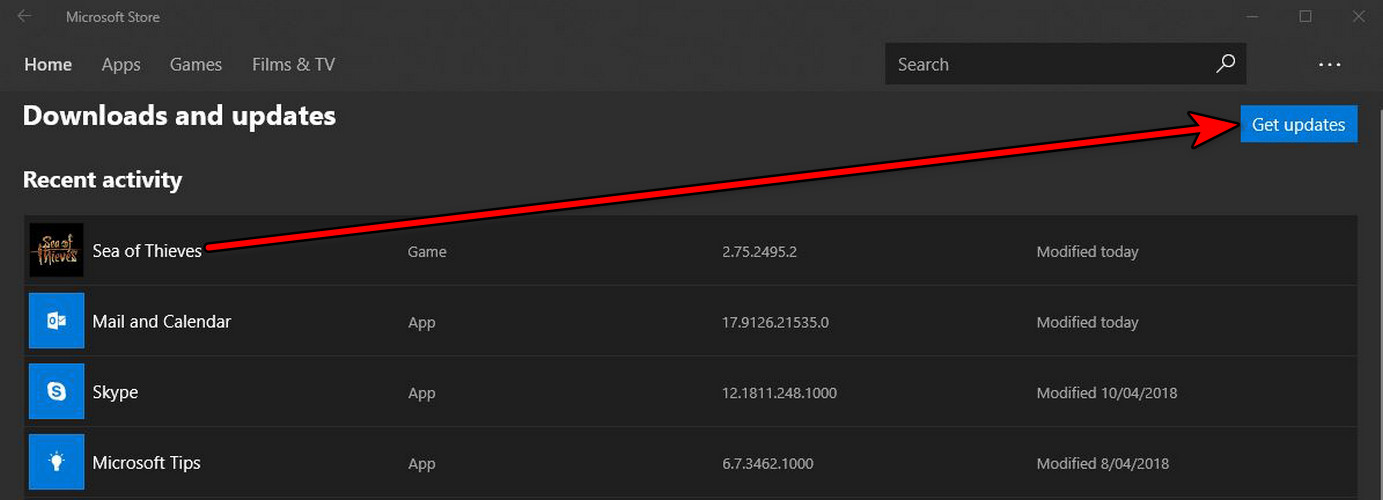Click the Mail and Calendar app icon

(x=57, y=321)
